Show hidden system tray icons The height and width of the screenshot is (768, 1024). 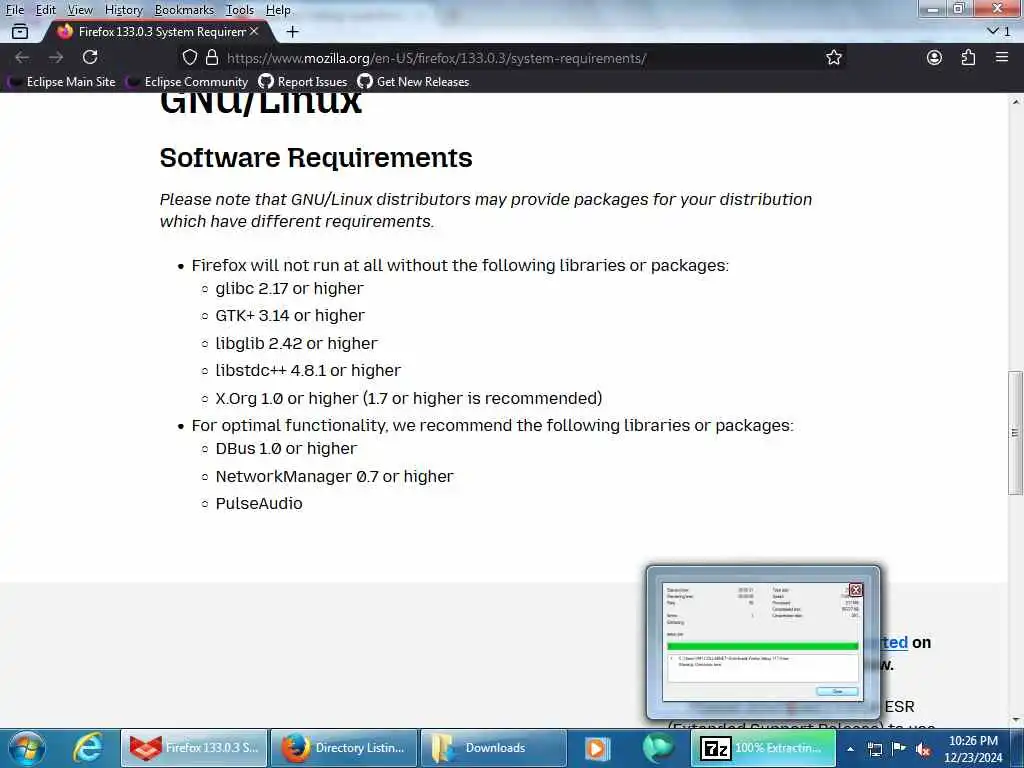850,749
